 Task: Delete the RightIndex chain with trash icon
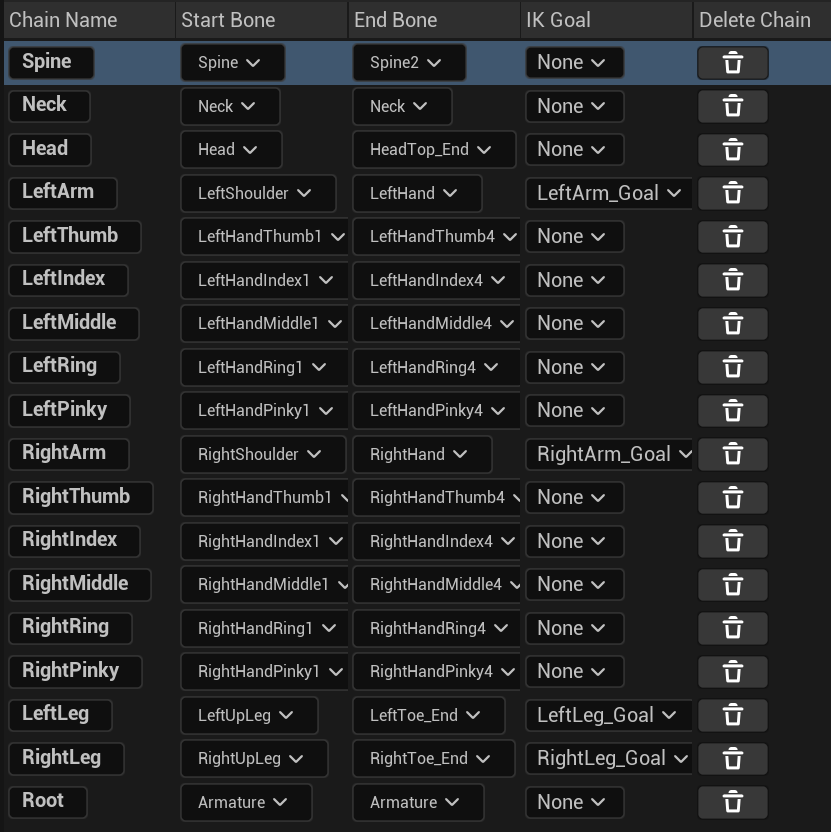pos(732,541)
